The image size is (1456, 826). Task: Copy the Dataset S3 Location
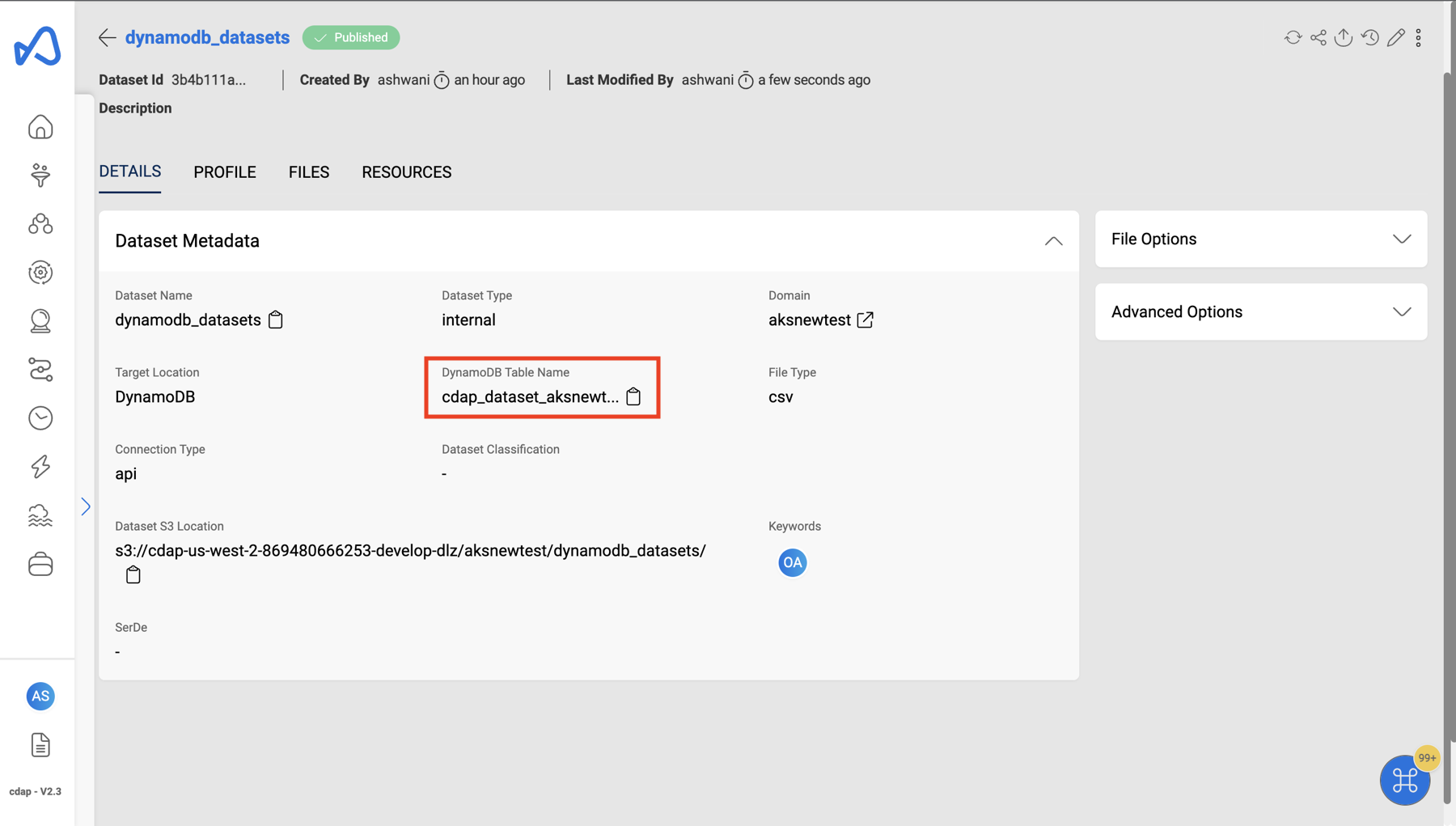point(133,574)
